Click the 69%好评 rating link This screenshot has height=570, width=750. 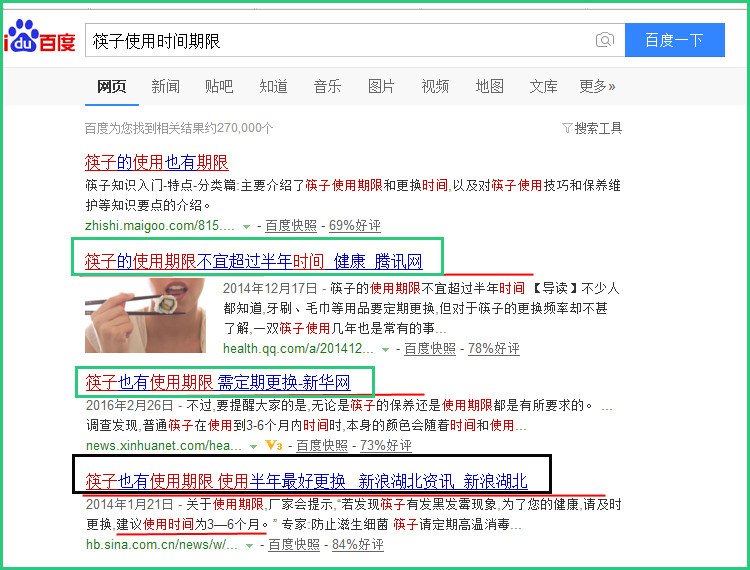coord(355,226)
